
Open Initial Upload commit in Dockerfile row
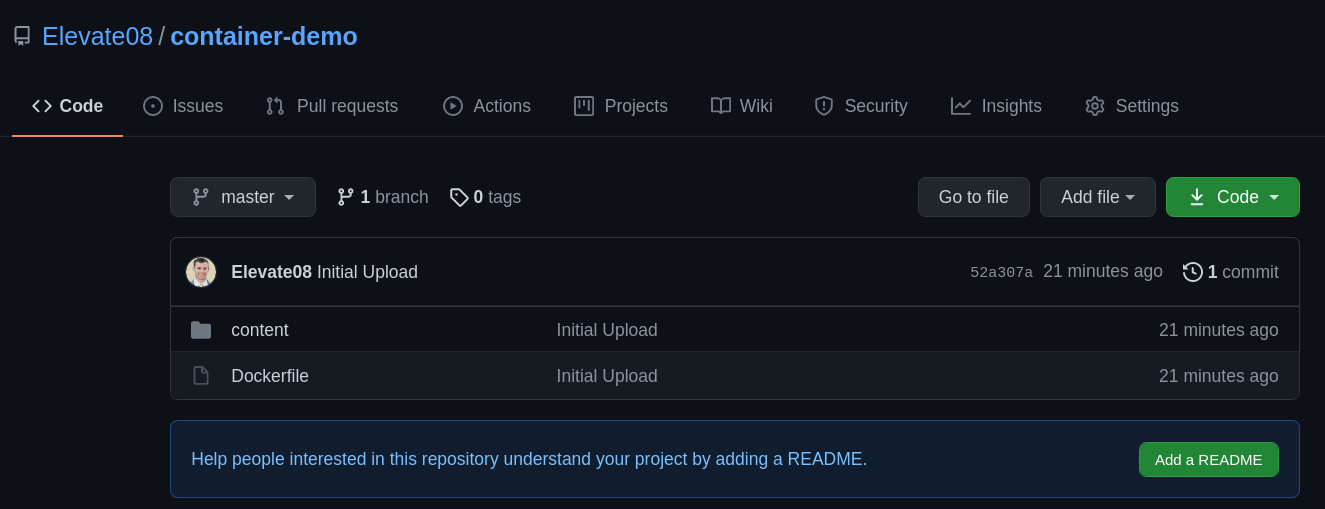tap(607, 376)
